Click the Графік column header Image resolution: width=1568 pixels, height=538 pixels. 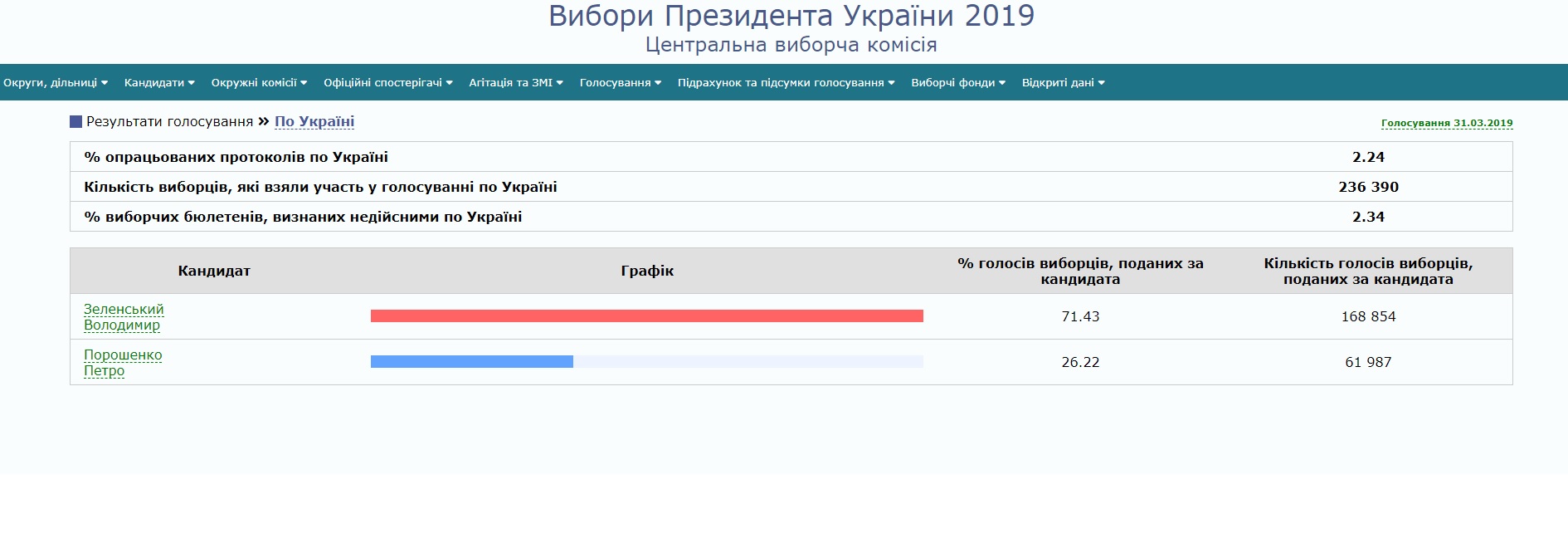(x=647, y=271)
